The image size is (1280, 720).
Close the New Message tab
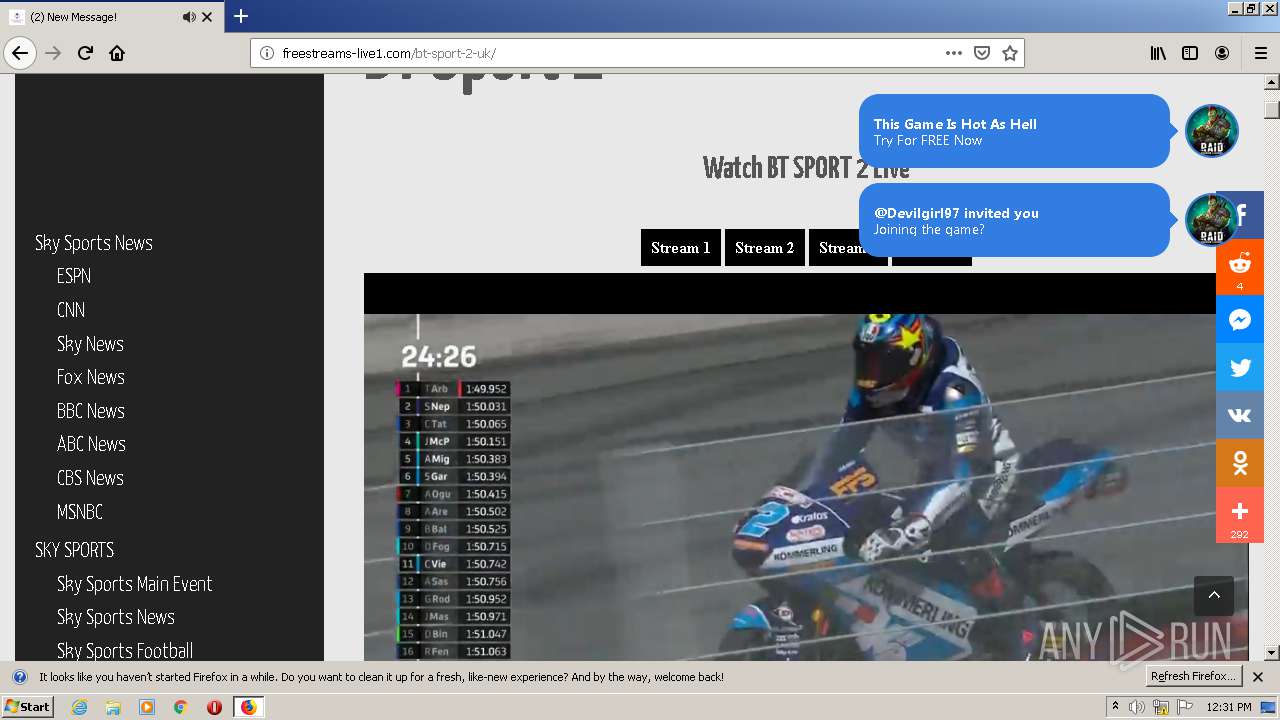tap(207, 17)
